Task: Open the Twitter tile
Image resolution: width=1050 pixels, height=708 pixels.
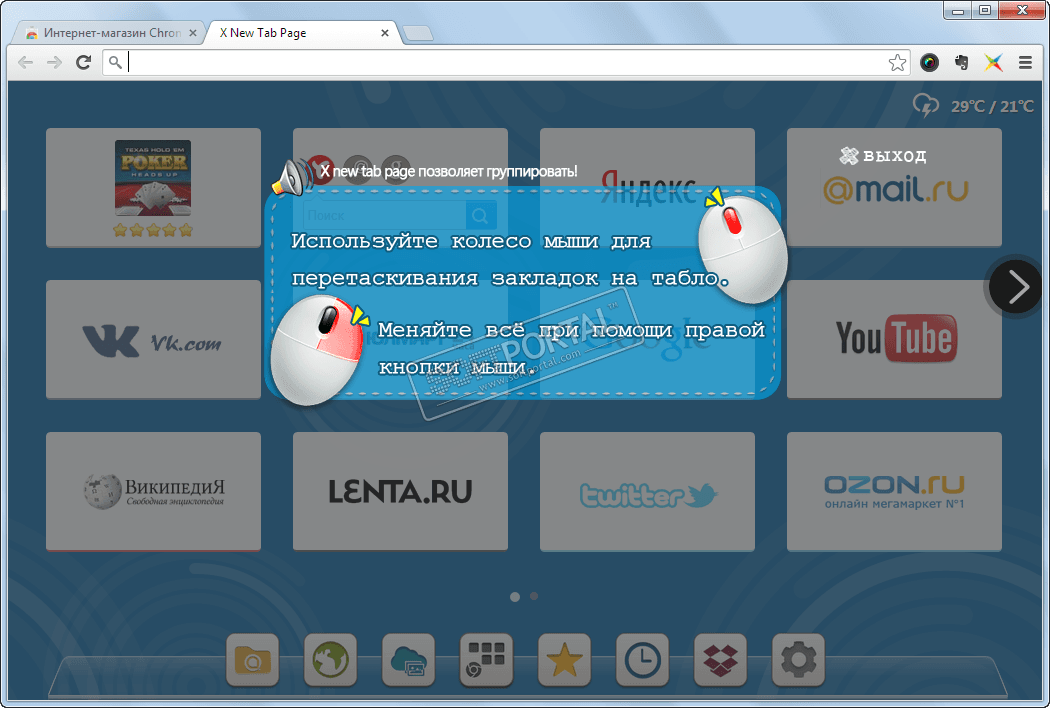Action: tap(648, 492)
